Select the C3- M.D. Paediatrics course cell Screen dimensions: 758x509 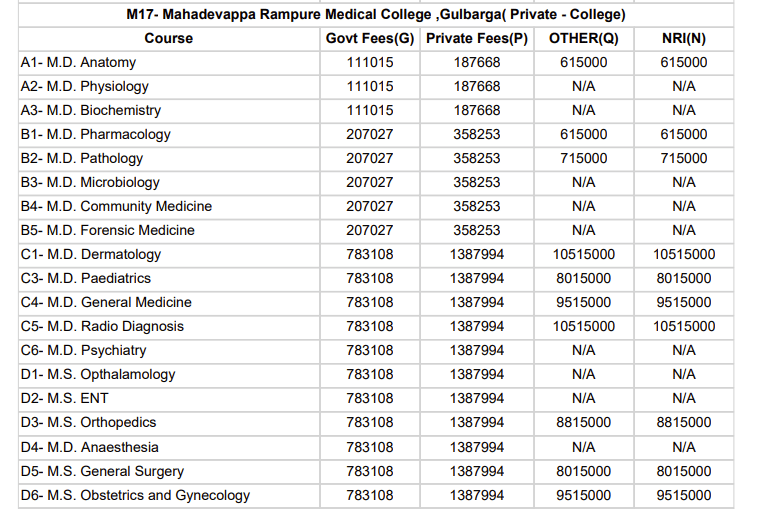85,278
